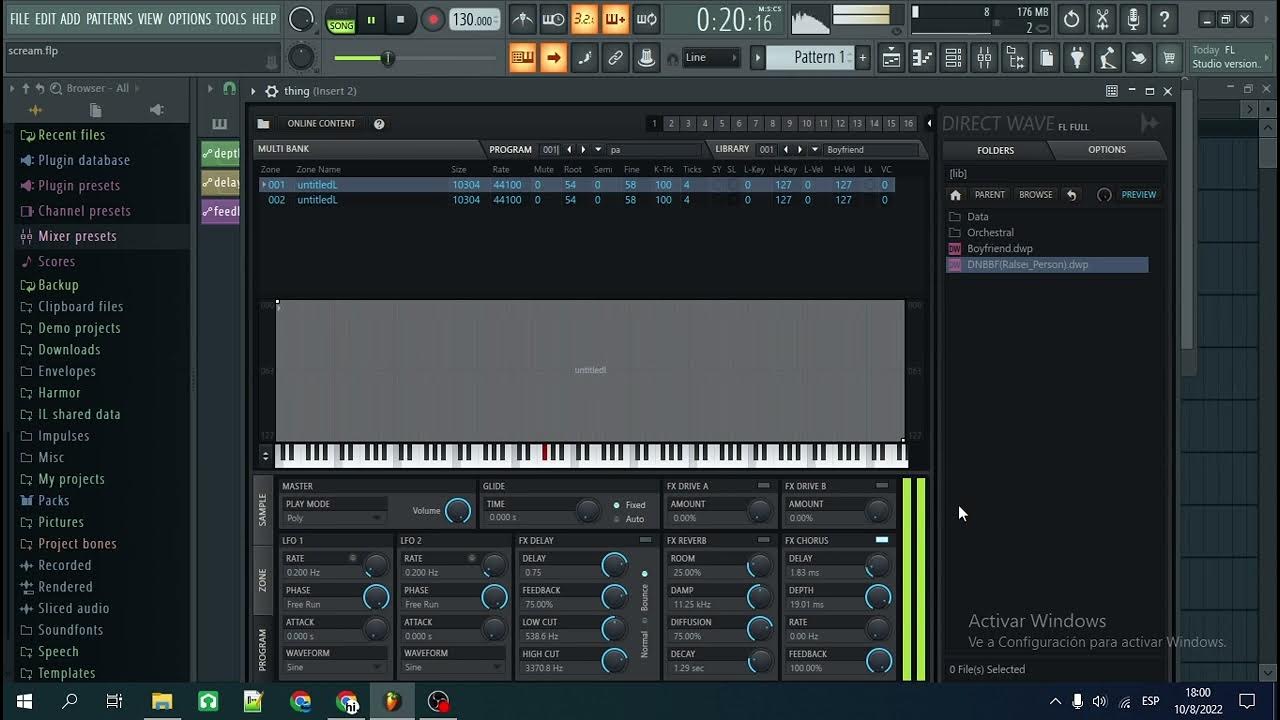
Task: Click the home icon in Direct Wave browser
Action: 955,195
